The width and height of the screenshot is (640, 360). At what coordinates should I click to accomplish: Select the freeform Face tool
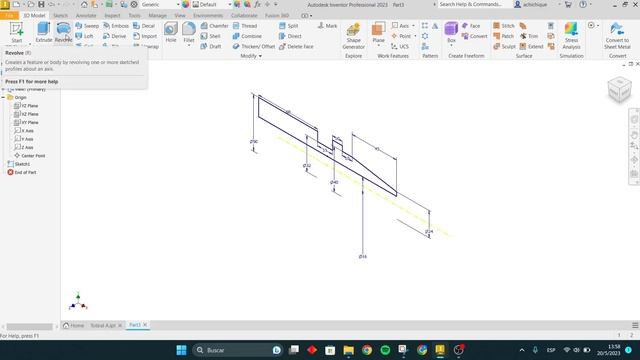click(471, 26)
